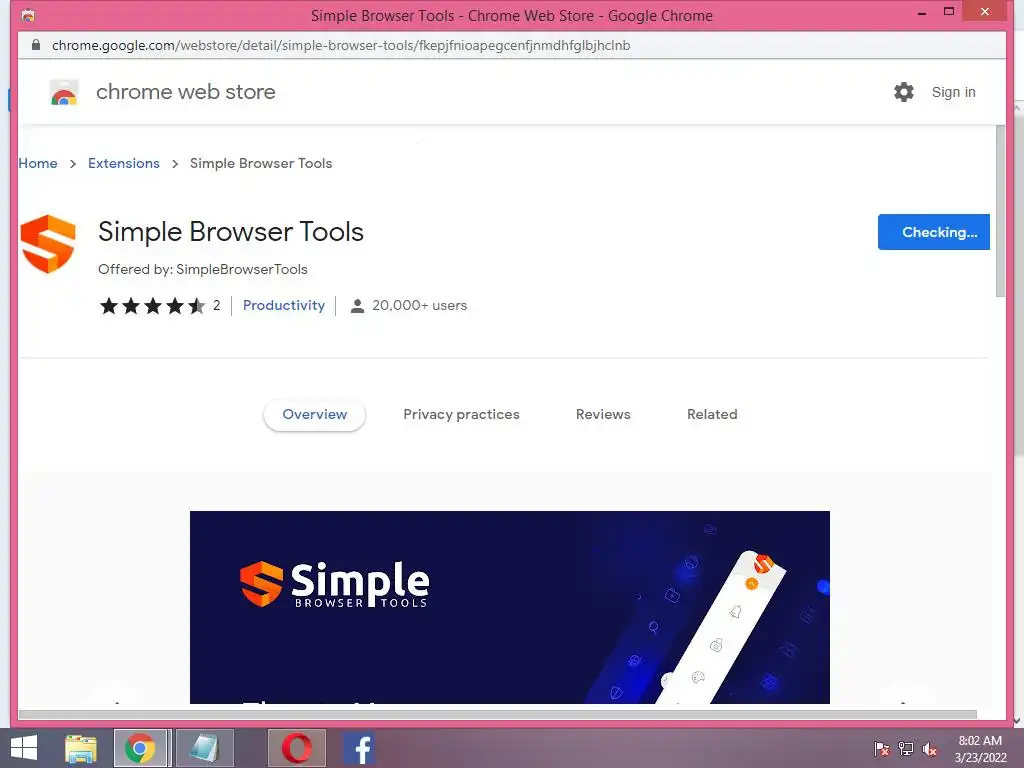This screenshot has width=1024, height=768.
Task: Click the '20,000+ users' text
Action: pos(419,305)
